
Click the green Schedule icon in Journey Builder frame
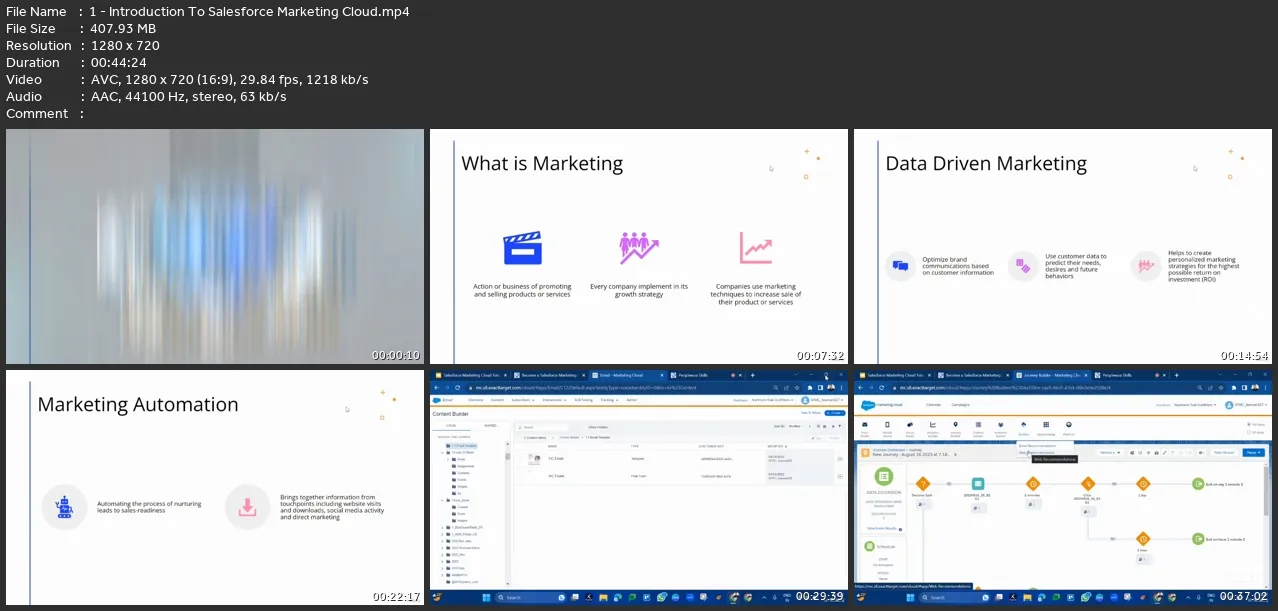pos(869,546)
